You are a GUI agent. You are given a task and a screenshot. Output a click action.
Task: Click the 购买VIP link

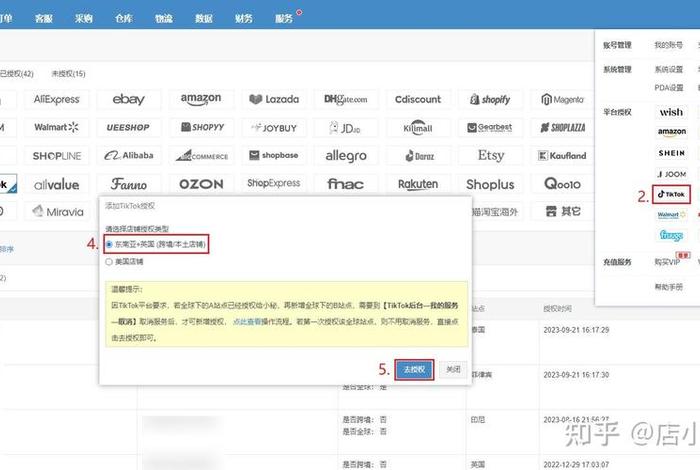667,262
